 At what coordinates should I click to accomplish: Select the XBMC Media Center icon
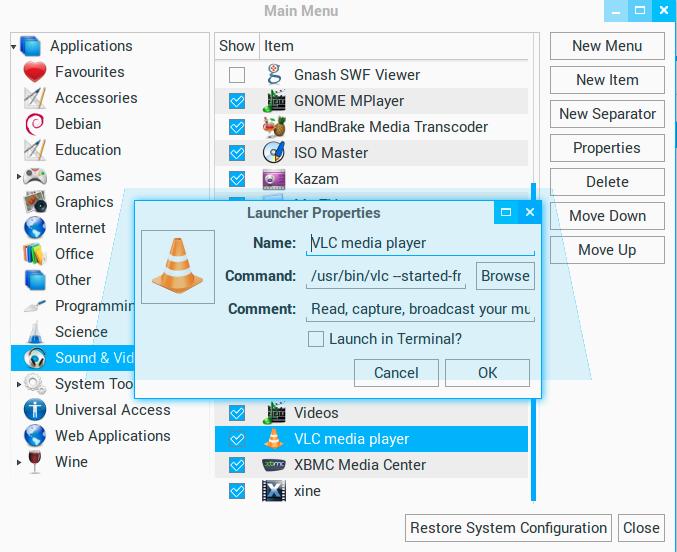tap(274, 465)
